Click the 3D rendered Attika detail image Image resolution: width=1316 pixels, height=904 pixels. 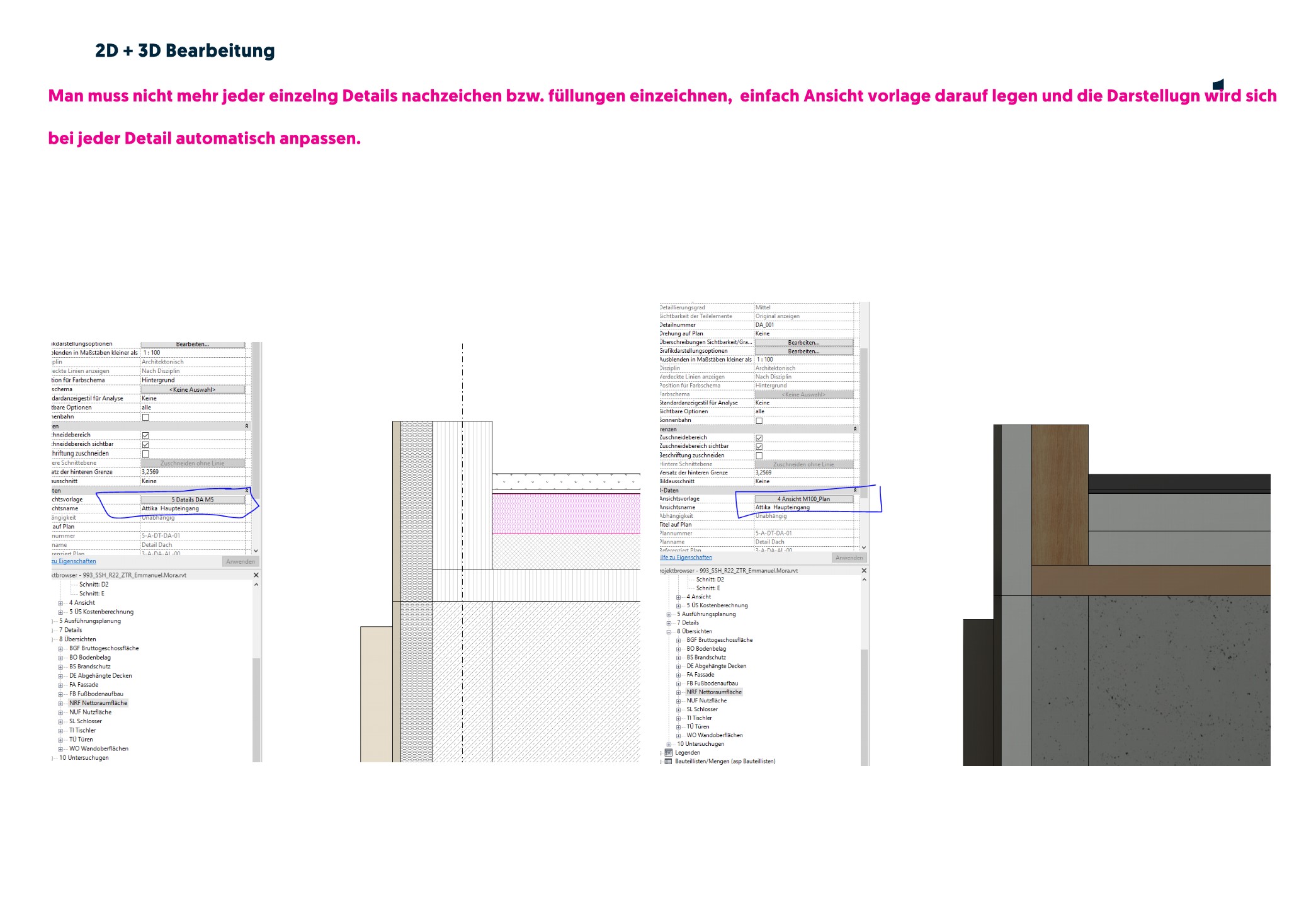pos(1116,595)
